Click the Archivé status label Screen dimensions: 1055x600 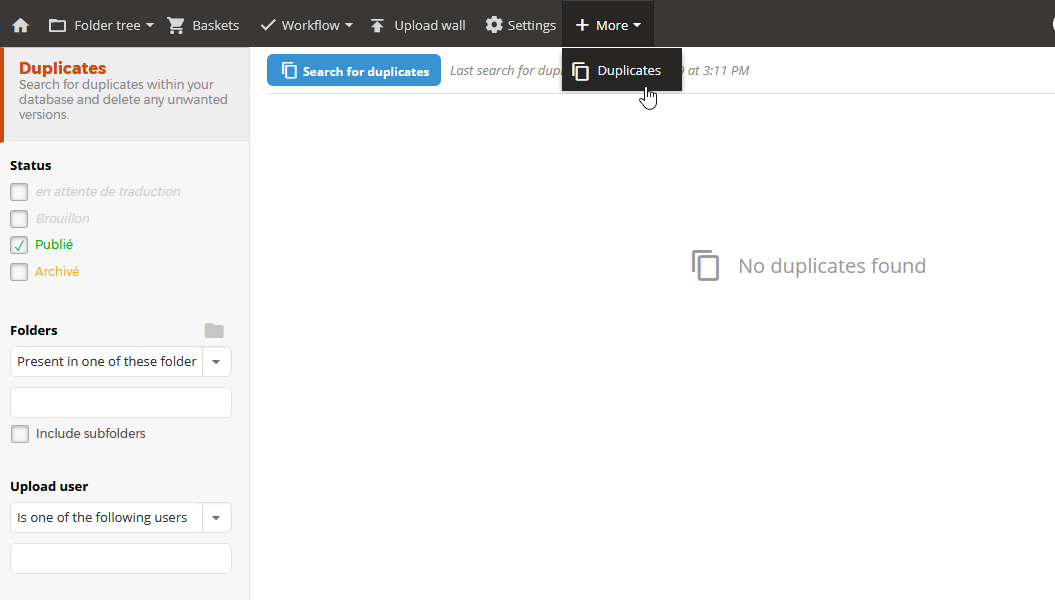pos(57,272)
